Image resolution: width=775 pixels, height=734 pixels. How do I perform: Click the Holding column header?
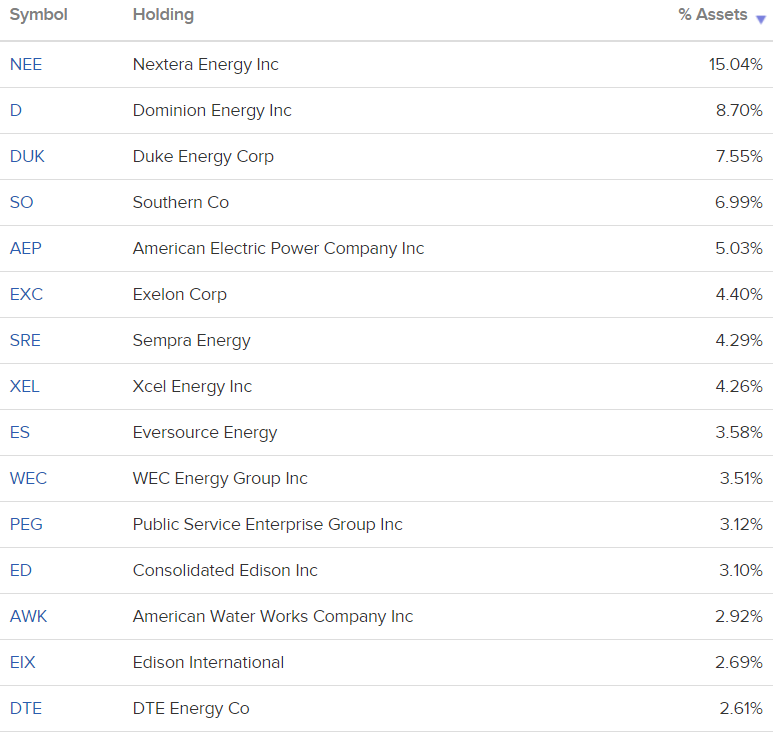[x=163, y=15]
